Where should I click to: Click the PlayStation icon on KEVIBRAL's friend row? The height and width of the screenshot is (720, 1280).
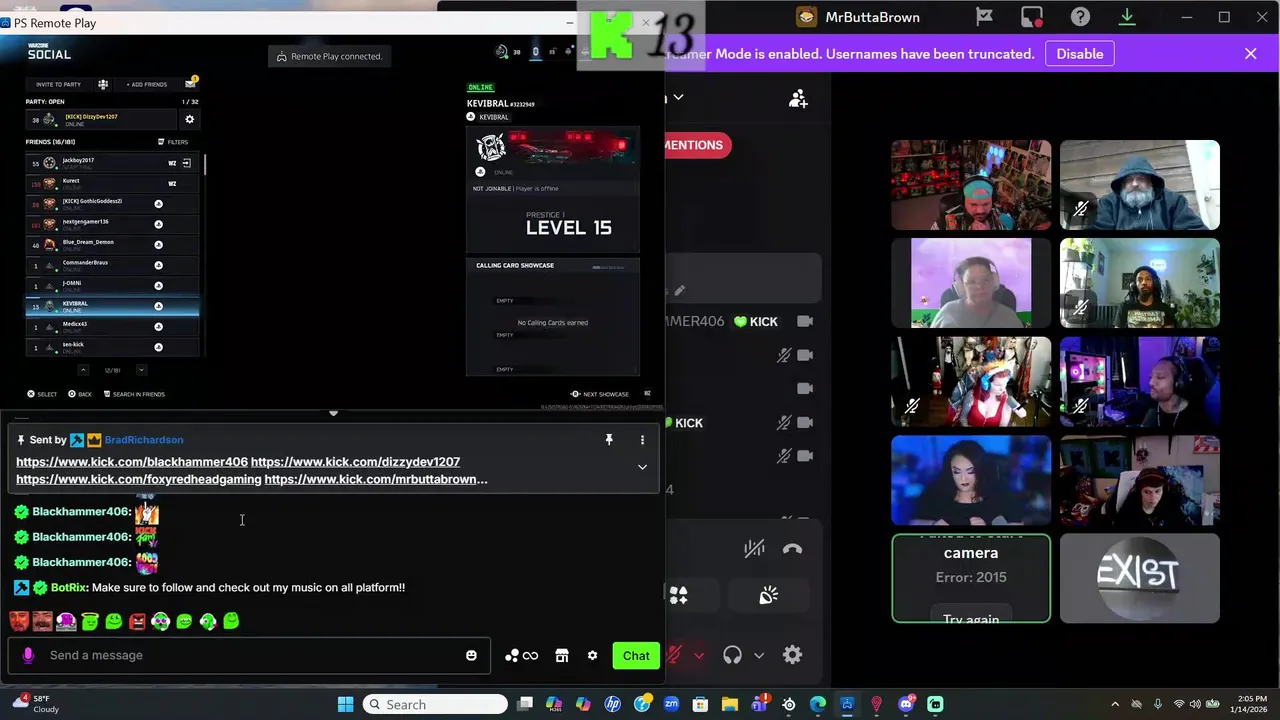pos(158,306)
